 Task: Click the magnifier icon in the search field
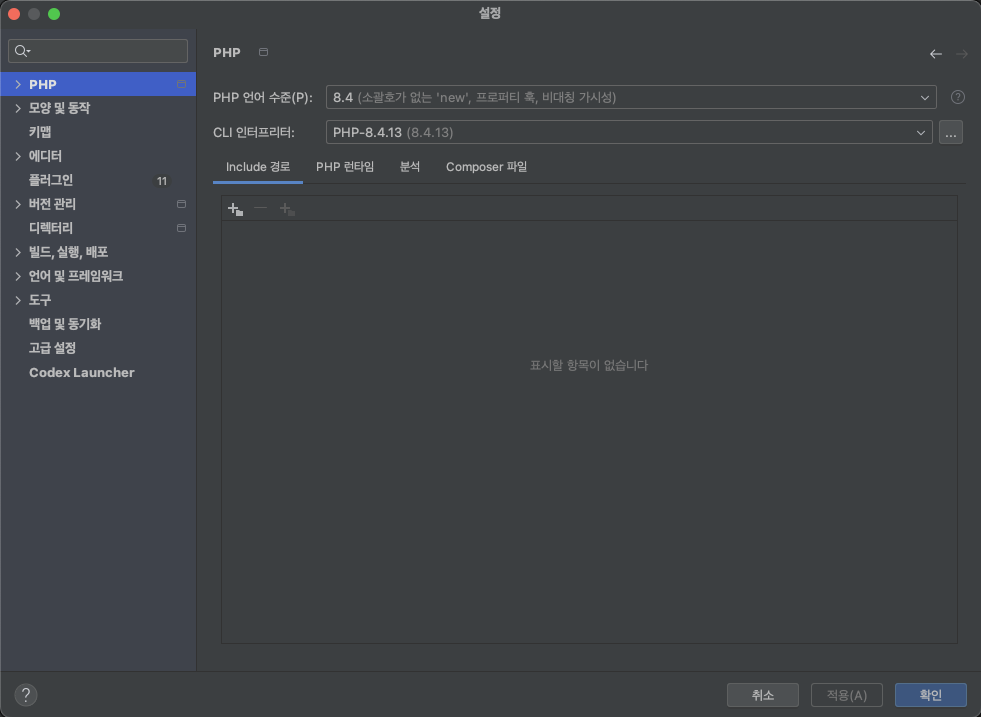pos(21,50)
